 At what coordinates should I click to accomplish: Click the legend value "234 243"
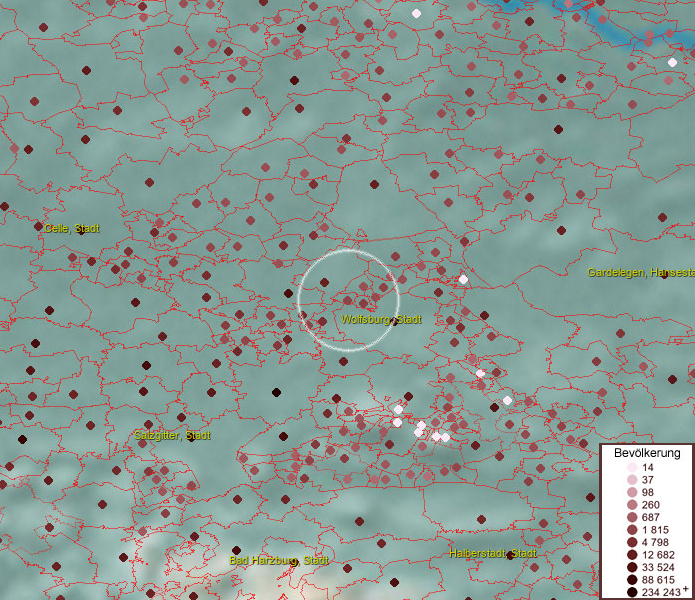(661, 592)
